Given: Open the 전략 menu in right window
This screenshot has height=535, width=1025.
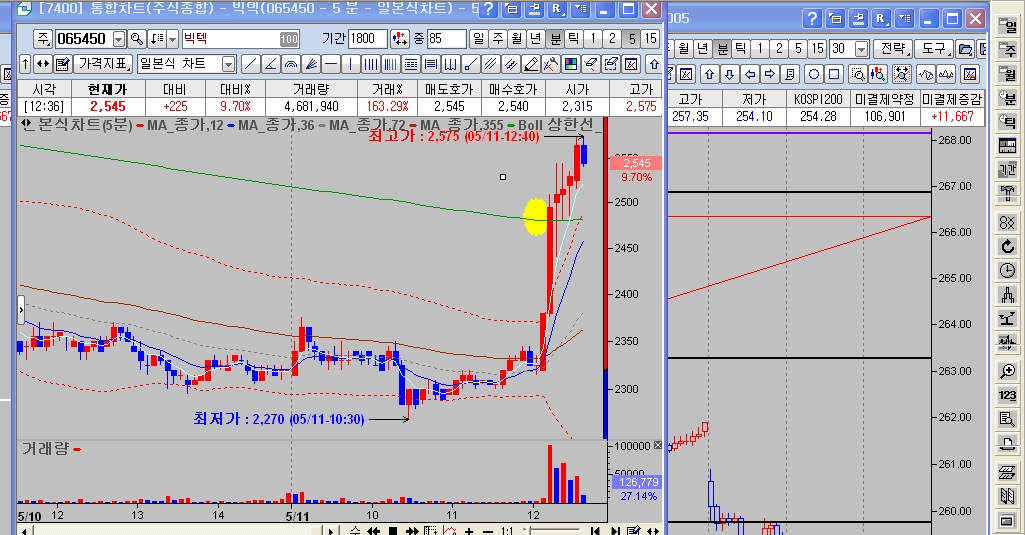Looking at the screenshot, I should (891, 48).
